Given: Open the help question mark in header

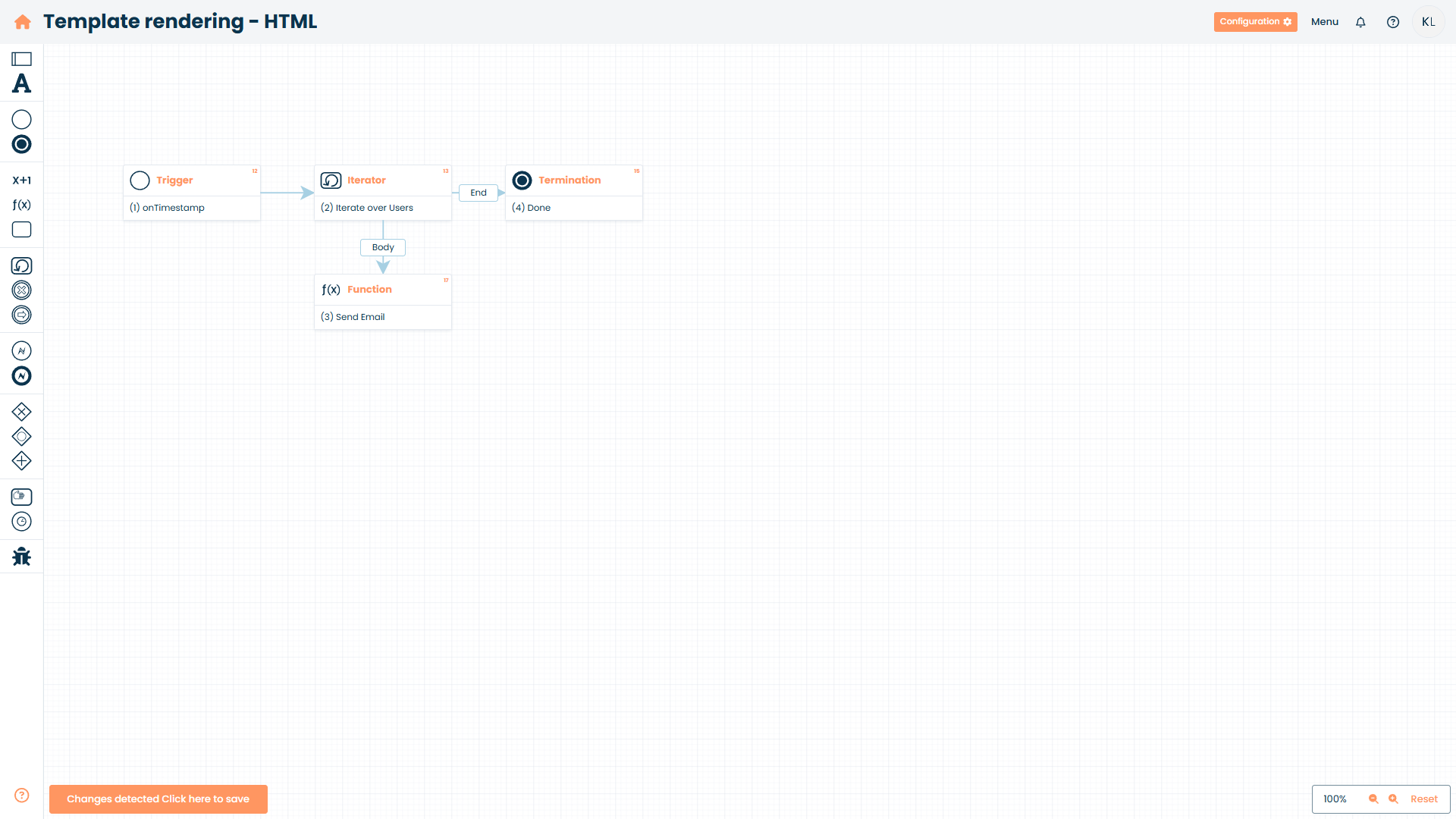Looking at the screenshot, I should pyautogui.click(x=1393, y=22).
